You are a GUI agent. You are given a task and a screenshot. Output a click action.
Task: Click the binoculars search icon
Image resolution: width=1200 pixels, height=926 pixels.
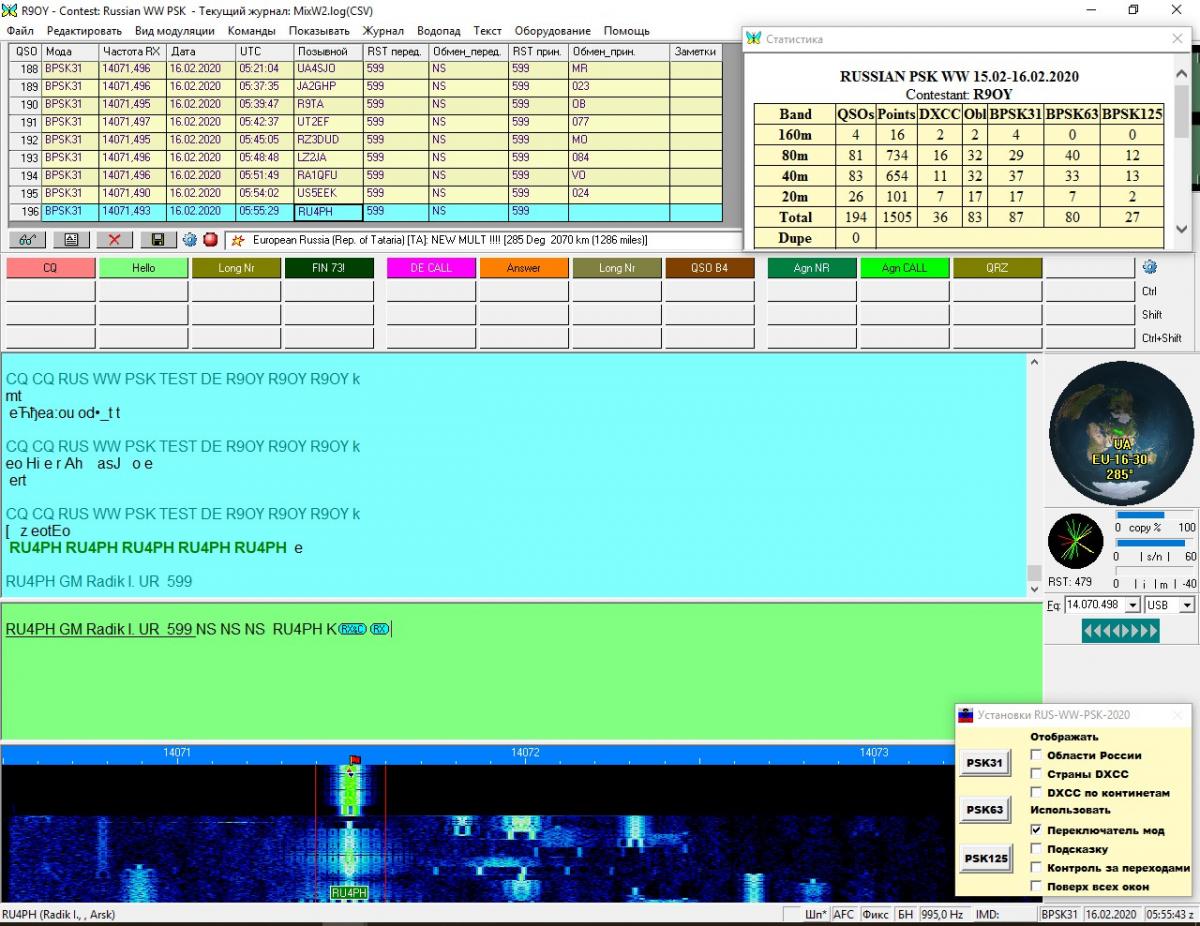click(26, 240)
